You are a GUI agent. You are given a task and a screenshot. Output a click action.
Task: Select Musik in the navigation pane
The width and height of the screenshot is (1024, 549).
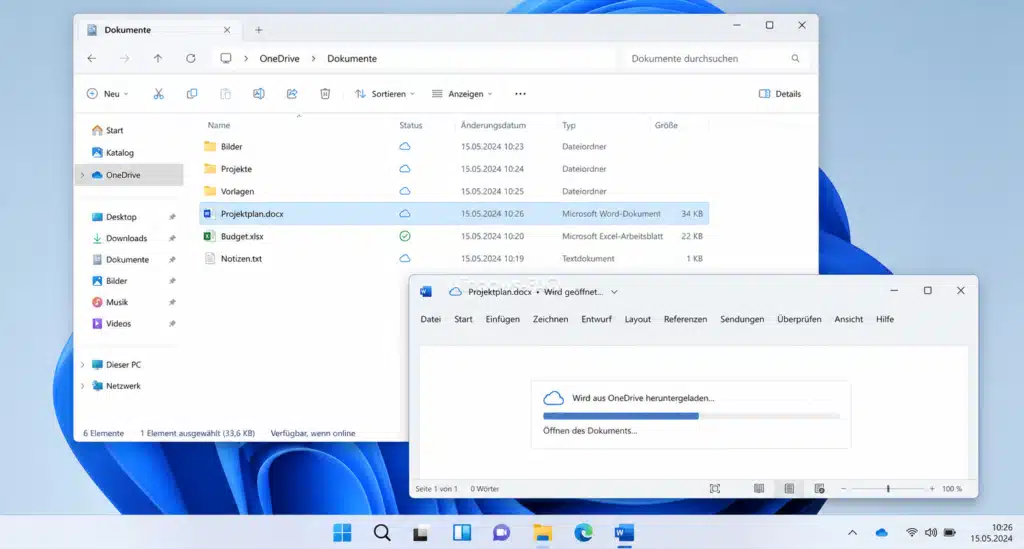[117, 302]
